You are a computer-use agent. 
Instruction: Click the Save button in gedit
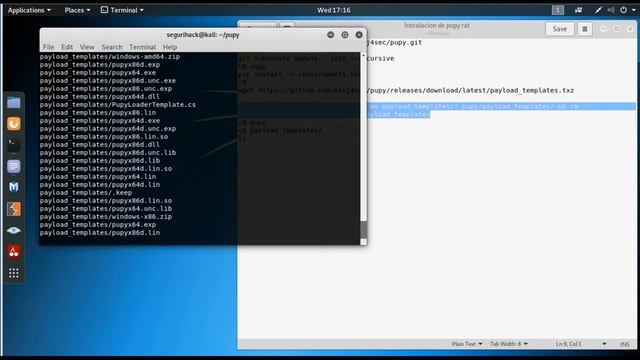point(560,29)
